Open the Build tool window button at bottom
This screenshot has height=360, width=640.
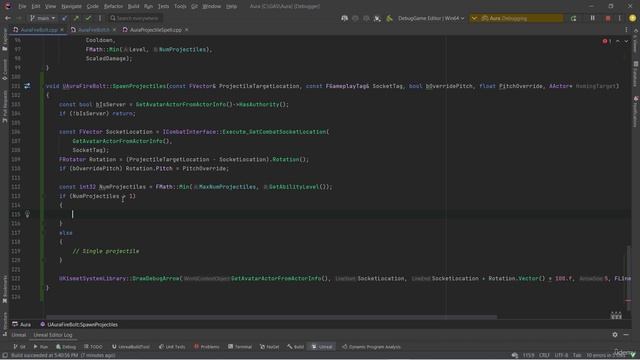[x=296, y=347]
